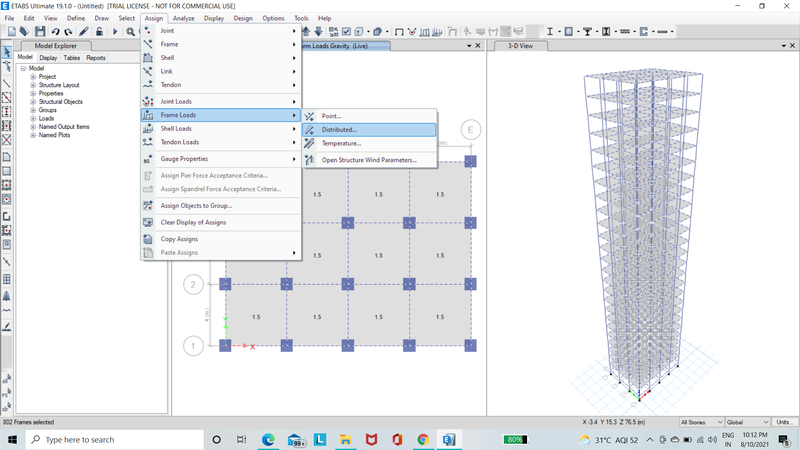
Task: Click the Type here to search box
Action: (115, 439)
